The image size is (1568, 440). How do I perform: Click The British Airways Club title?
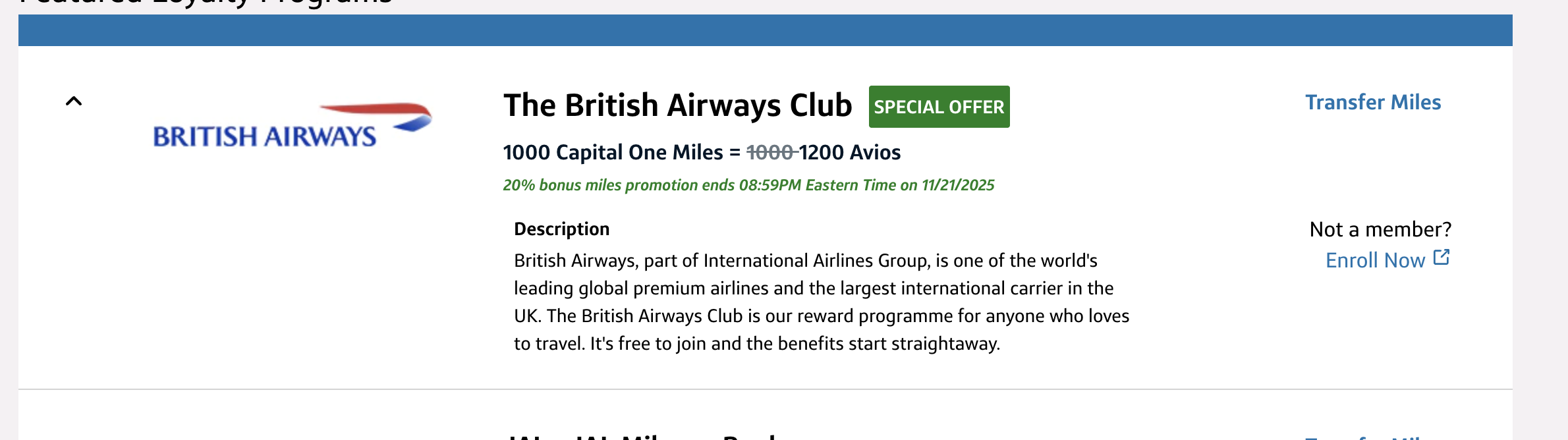coord(679,104)
